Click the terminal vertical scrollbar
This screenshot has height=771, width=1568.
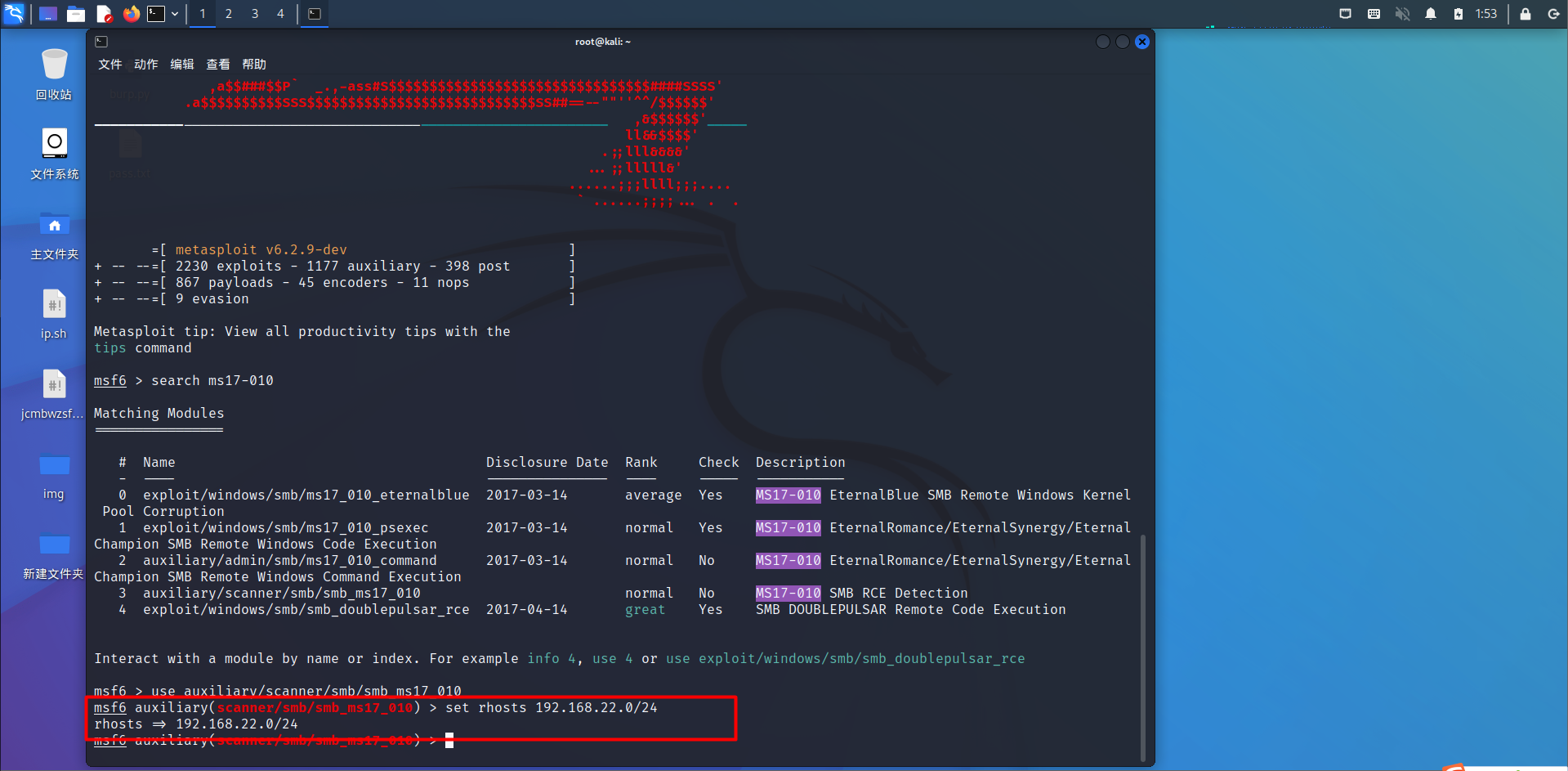point(1143,648)
